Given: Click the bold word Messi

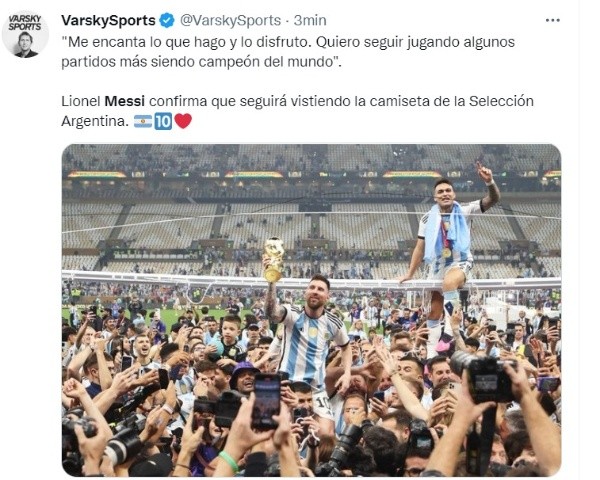Looking at the screenshot, I should 124,101.
